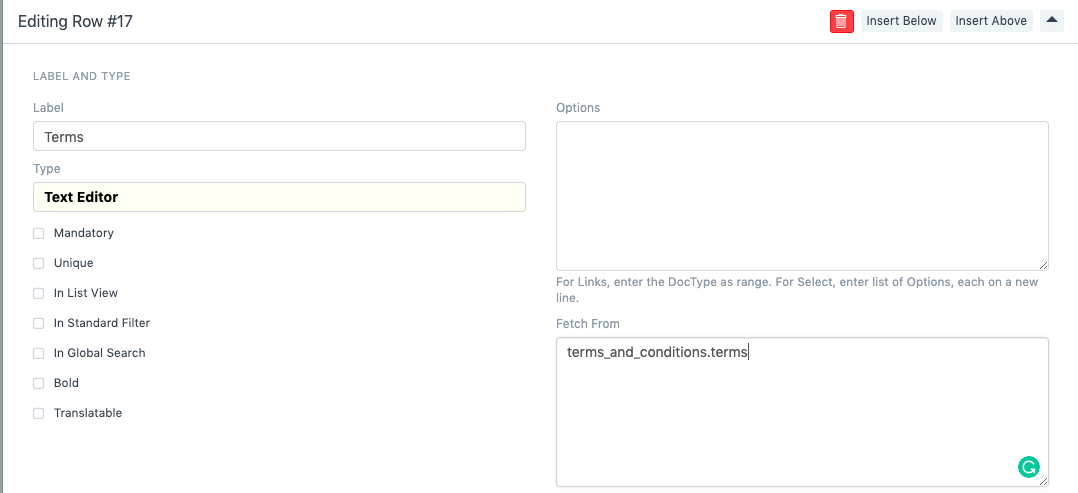Delete row with red trash icon
Image resolution: width=1078 pixels, height=493 pixels.
[x=841, y=21]
